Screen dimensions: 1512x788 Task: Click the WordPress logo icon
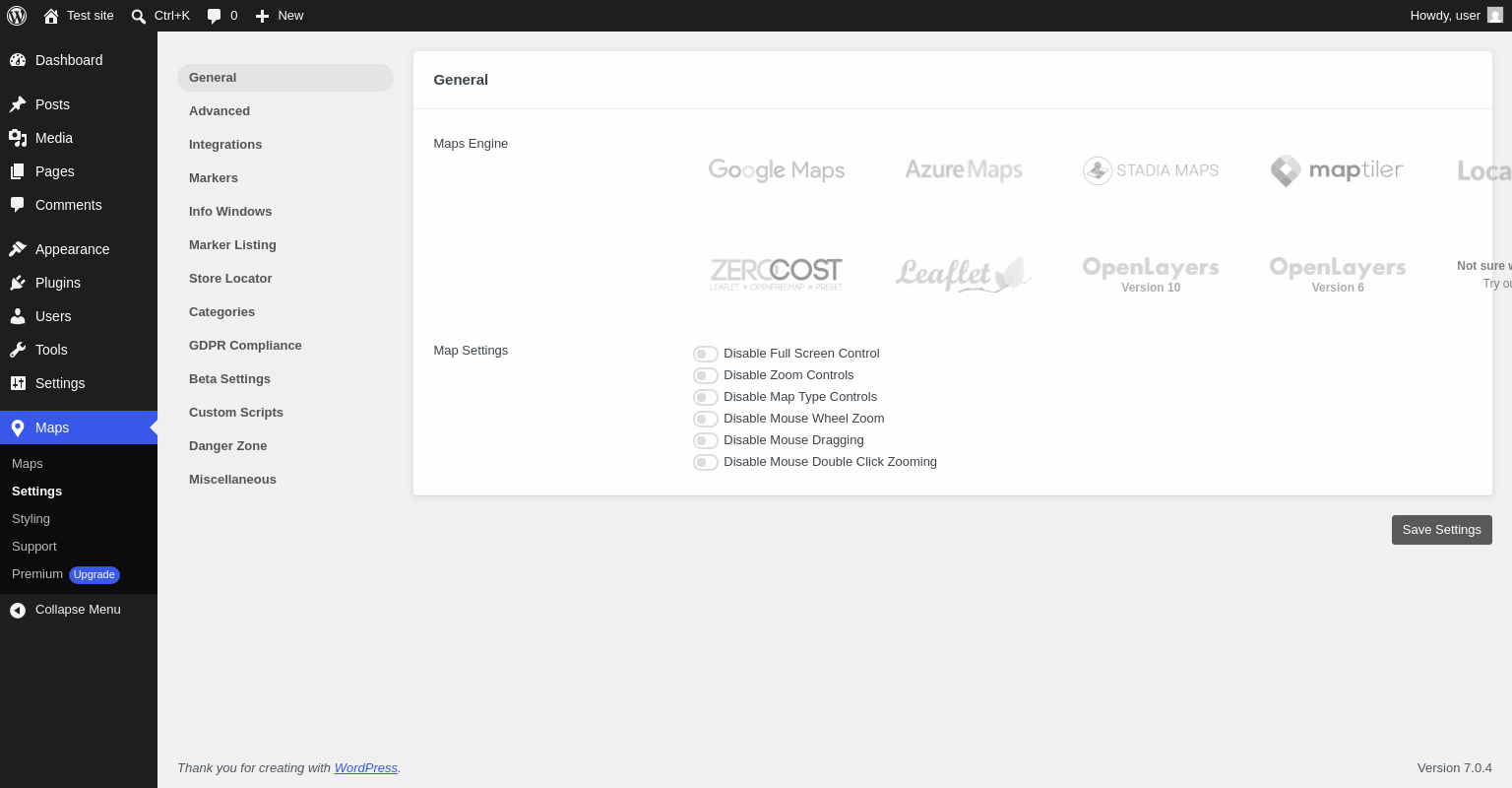coord(17,16)
